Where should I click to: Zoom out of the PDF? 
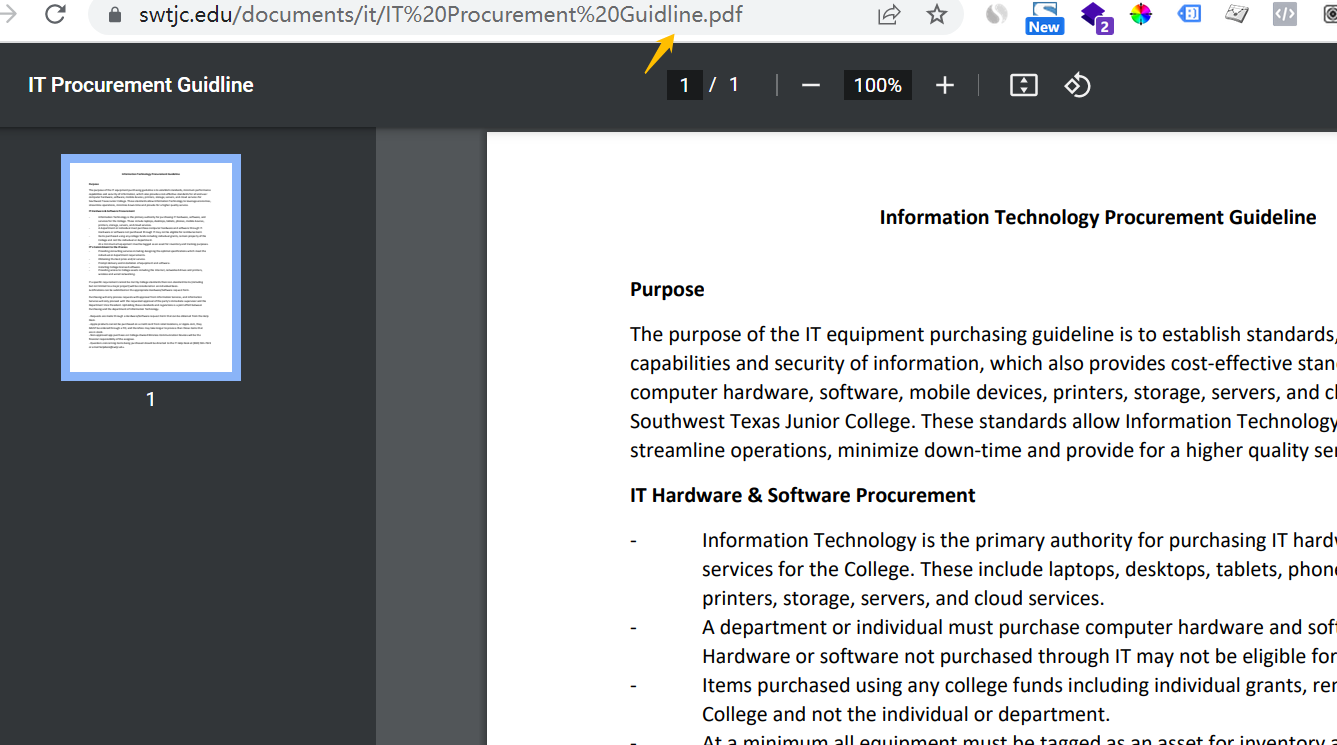click(x=811, y=85)
